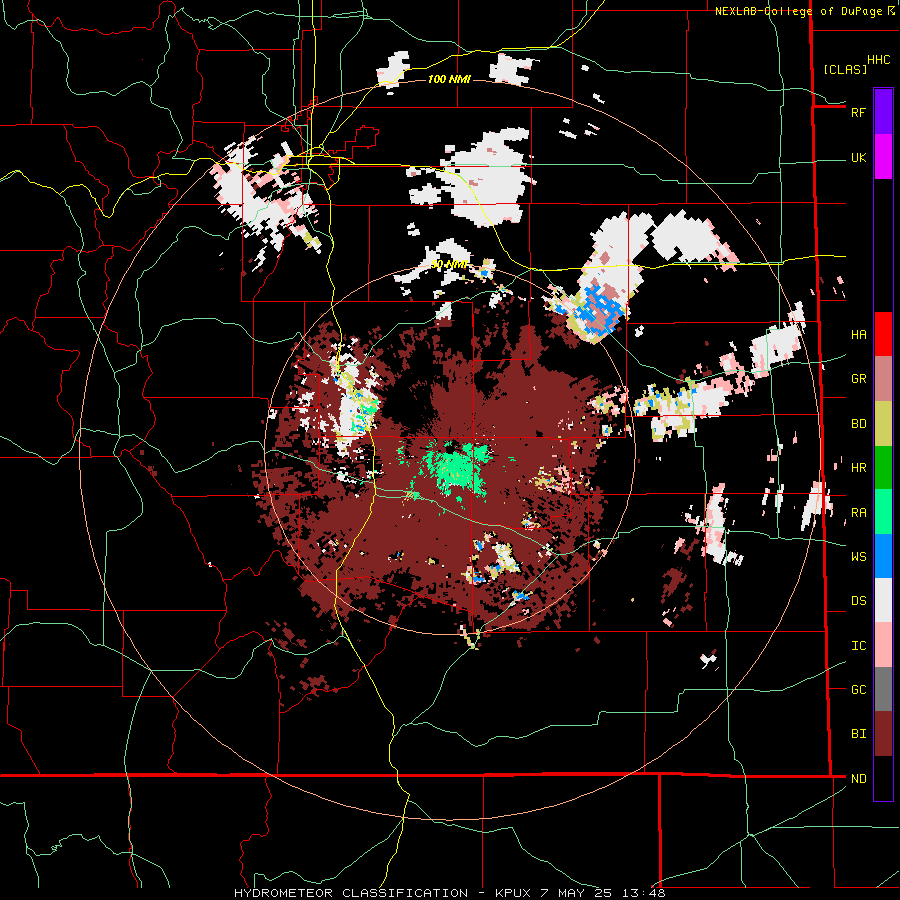This screenshot has height=900, width=900.
Task: Click the 100 NMI range ring label
Action: (x=449, y=79)
